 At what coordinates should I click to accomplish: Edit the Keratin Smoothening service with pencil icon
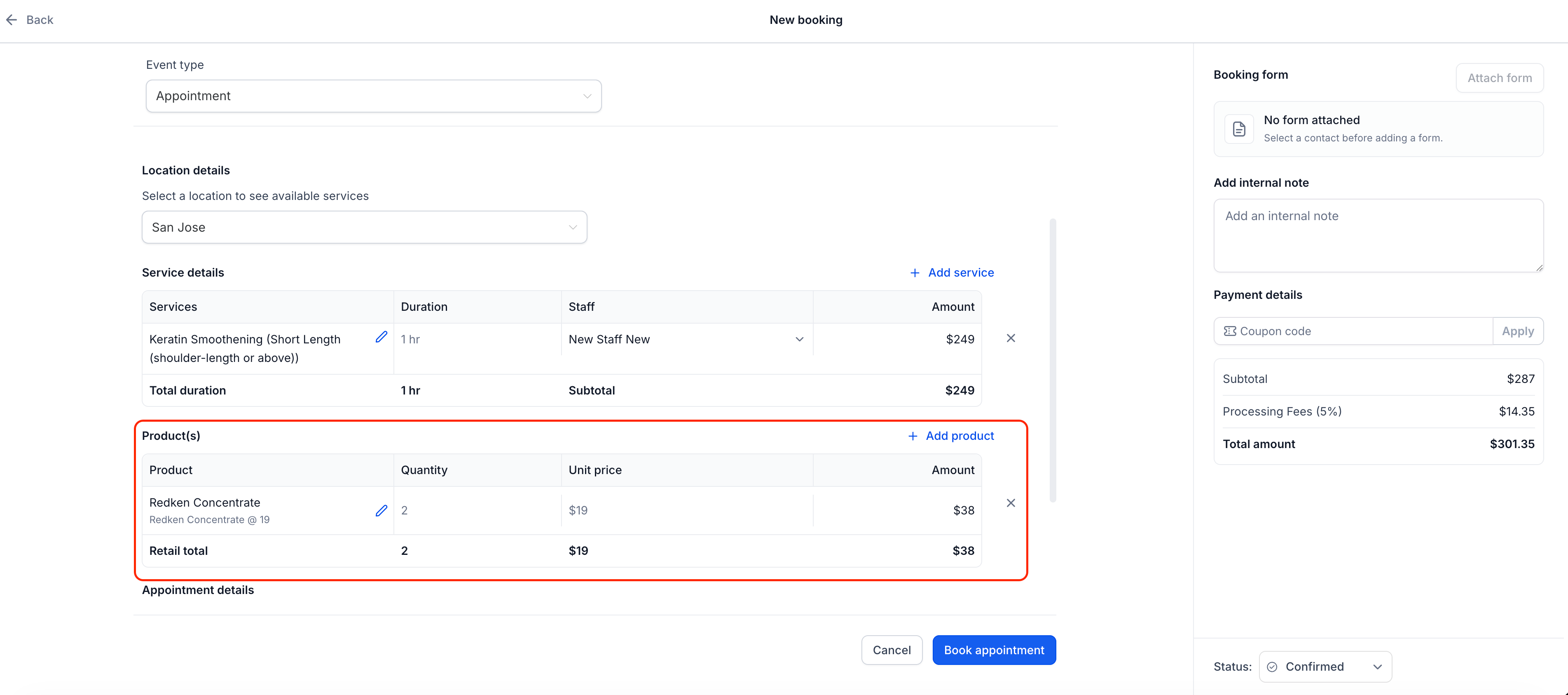point(381,337)
